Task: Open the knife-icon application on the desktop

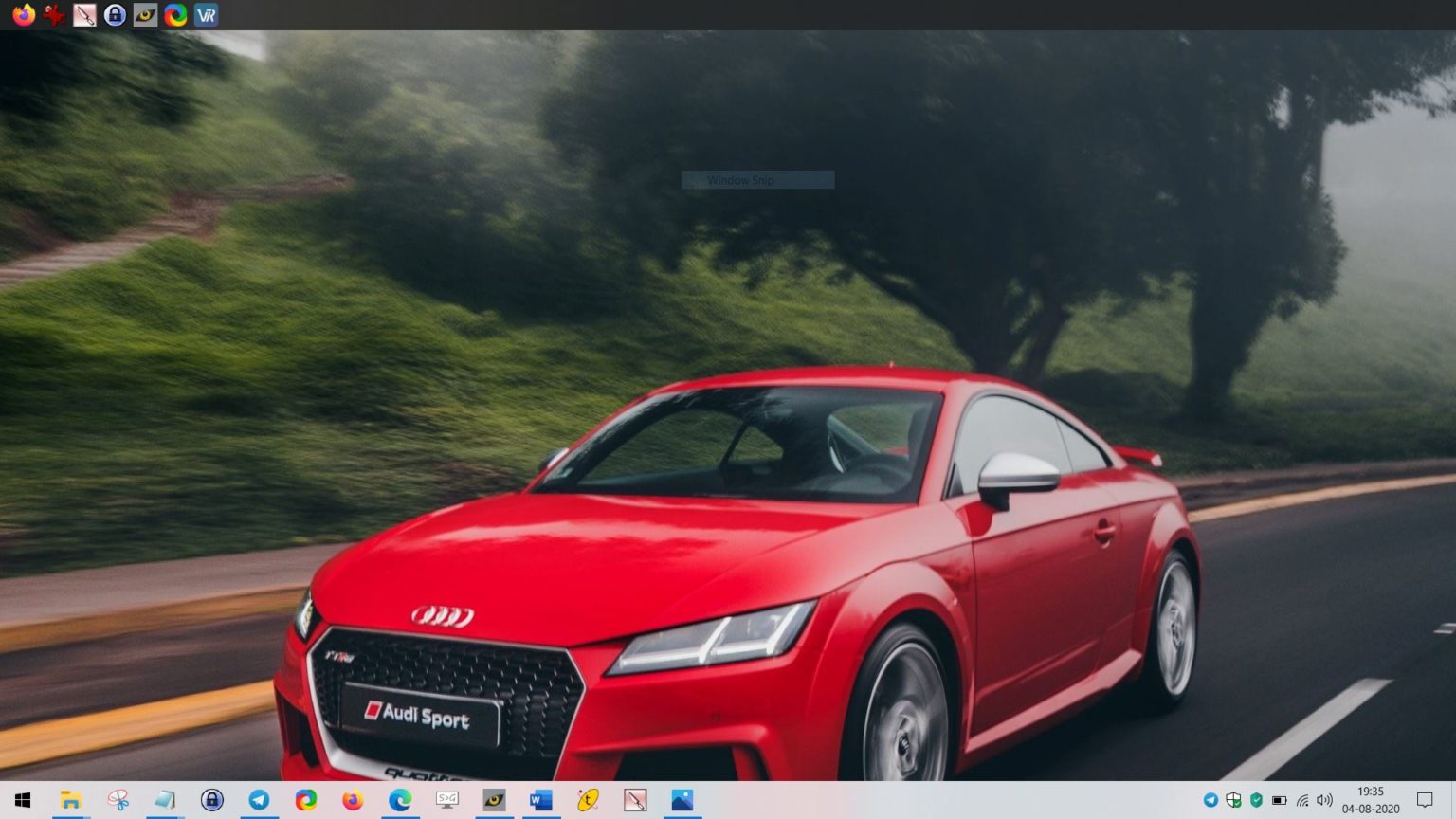Action: pyautogui.click(x=83, y=14)
